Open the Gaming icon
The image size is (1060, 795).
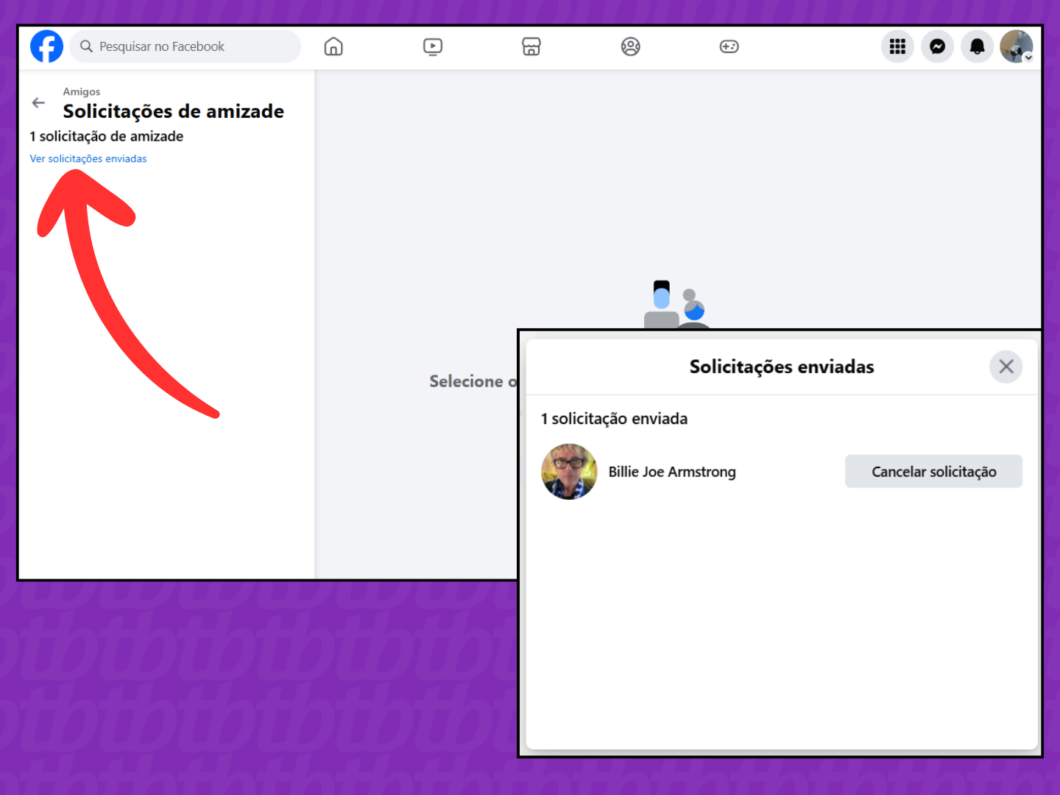click(729, 46)
